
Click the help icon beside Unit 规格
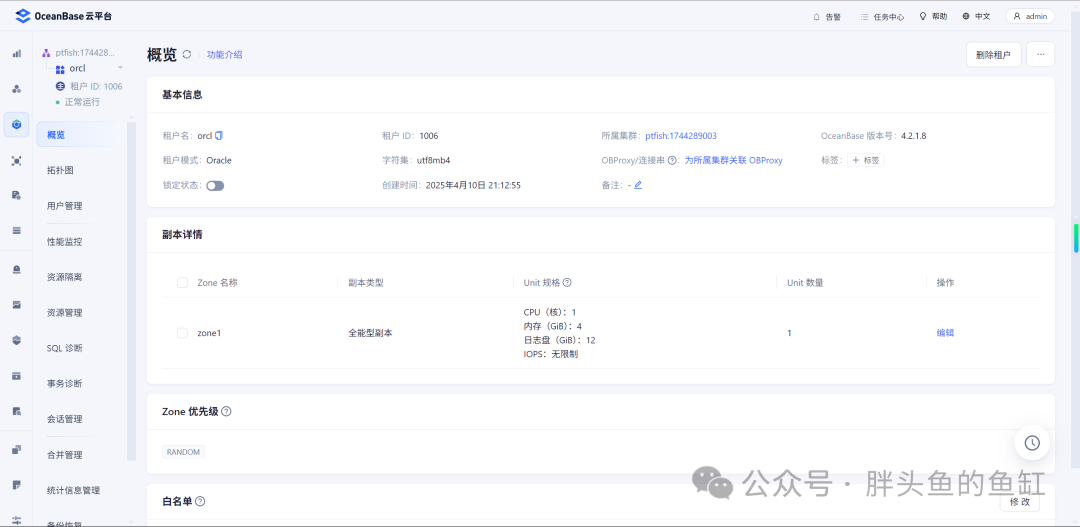(x=568, y=282)
